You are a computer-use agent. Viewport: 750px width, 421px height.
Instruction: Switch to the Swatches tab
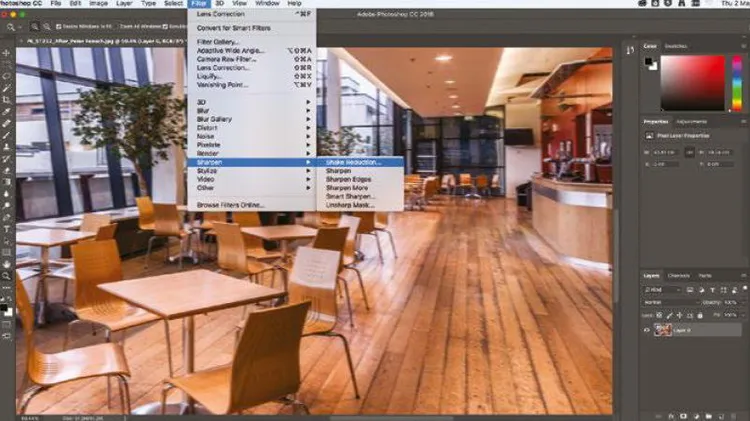[675, 46]
